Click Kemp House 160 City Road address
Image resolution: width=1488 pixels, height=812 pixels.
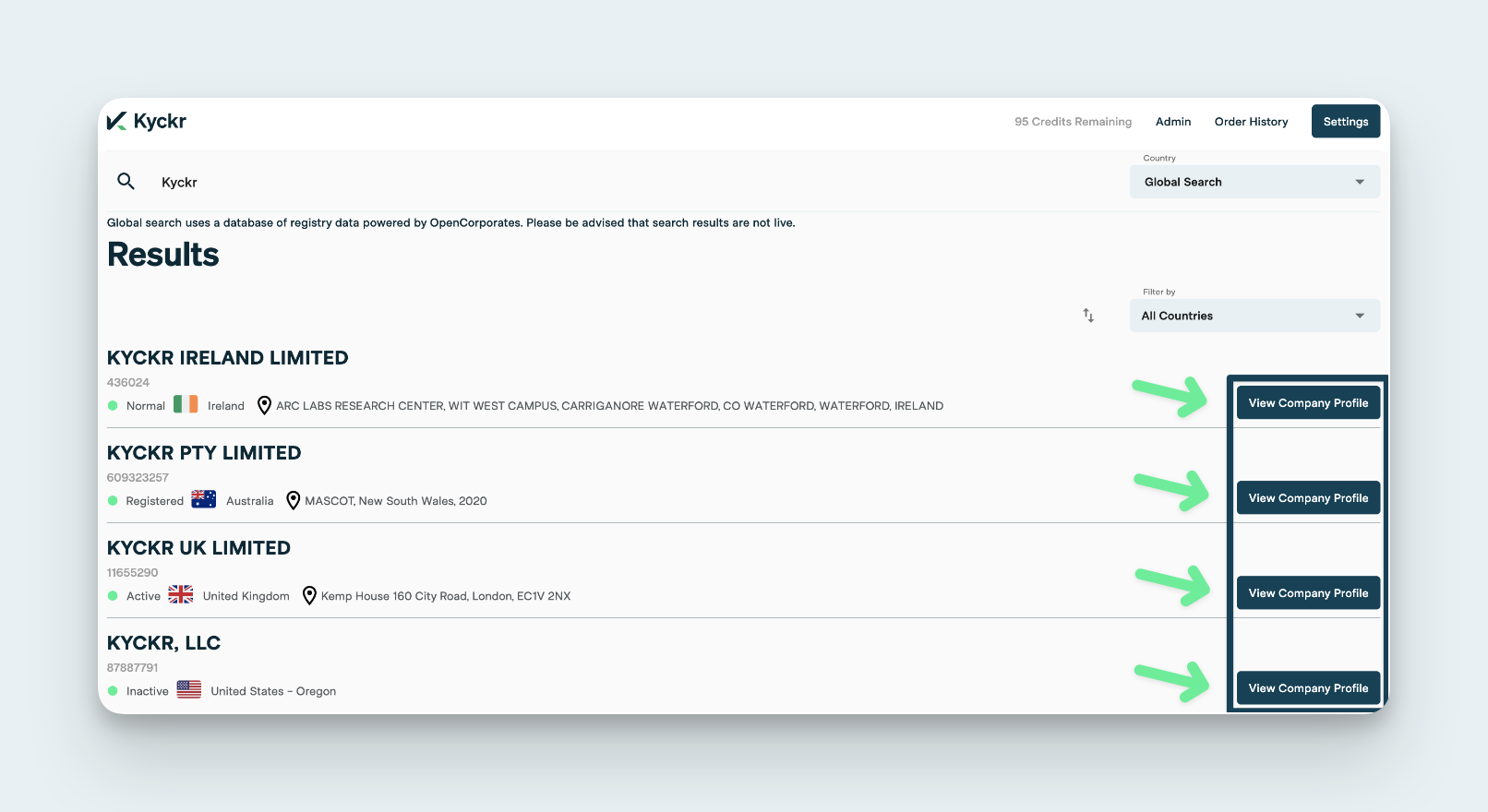click(x=446, y=596)
